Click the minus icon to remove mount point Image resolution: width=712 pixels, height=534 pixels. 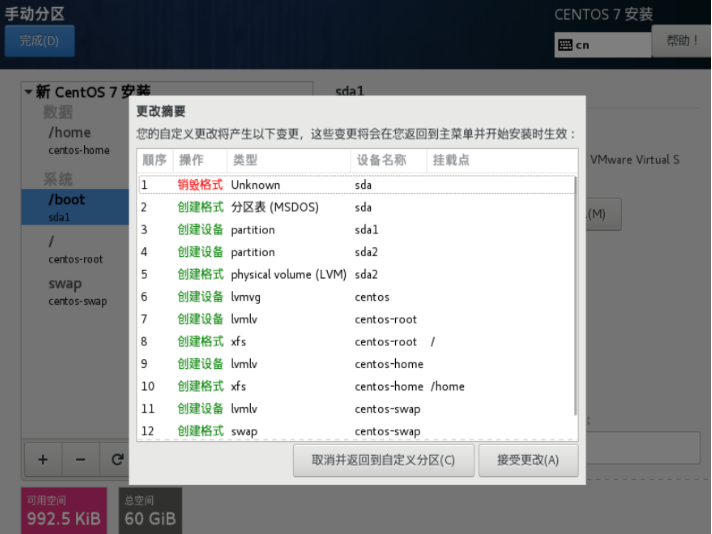[80, 460]
